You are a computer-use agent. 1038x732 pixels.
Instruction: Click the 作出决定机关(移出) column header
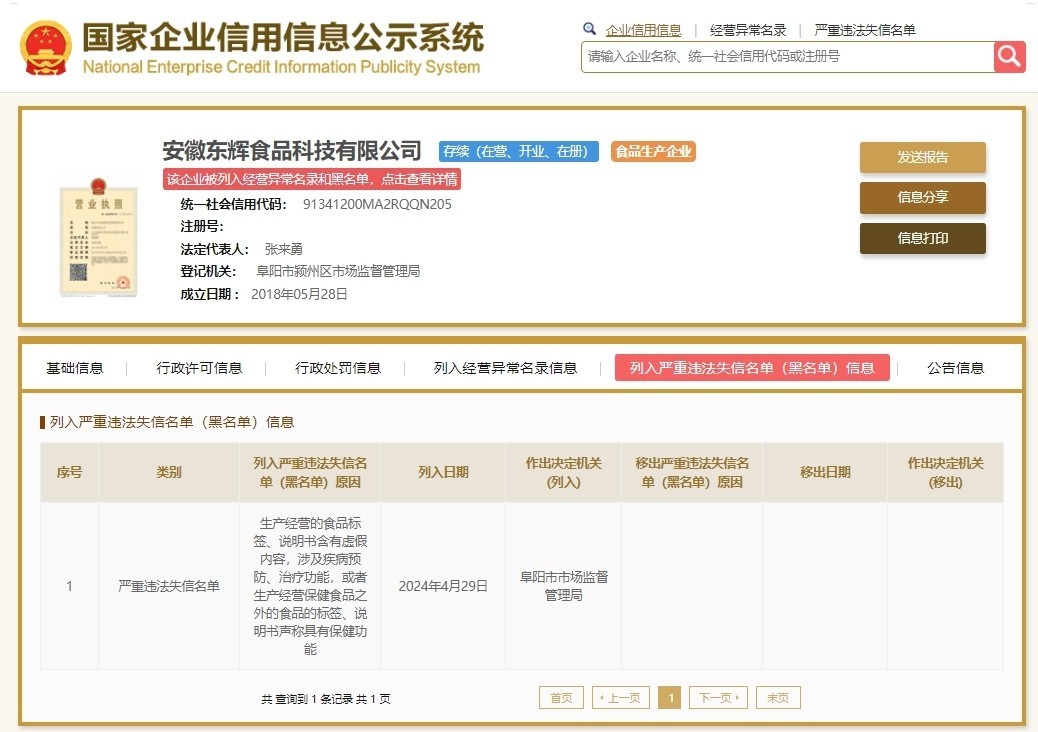click(x=945, y=472)
